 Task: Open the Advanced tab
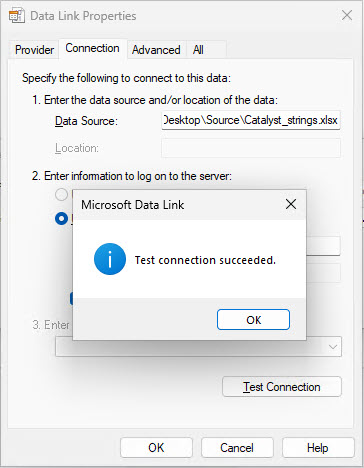click(156, 50)
